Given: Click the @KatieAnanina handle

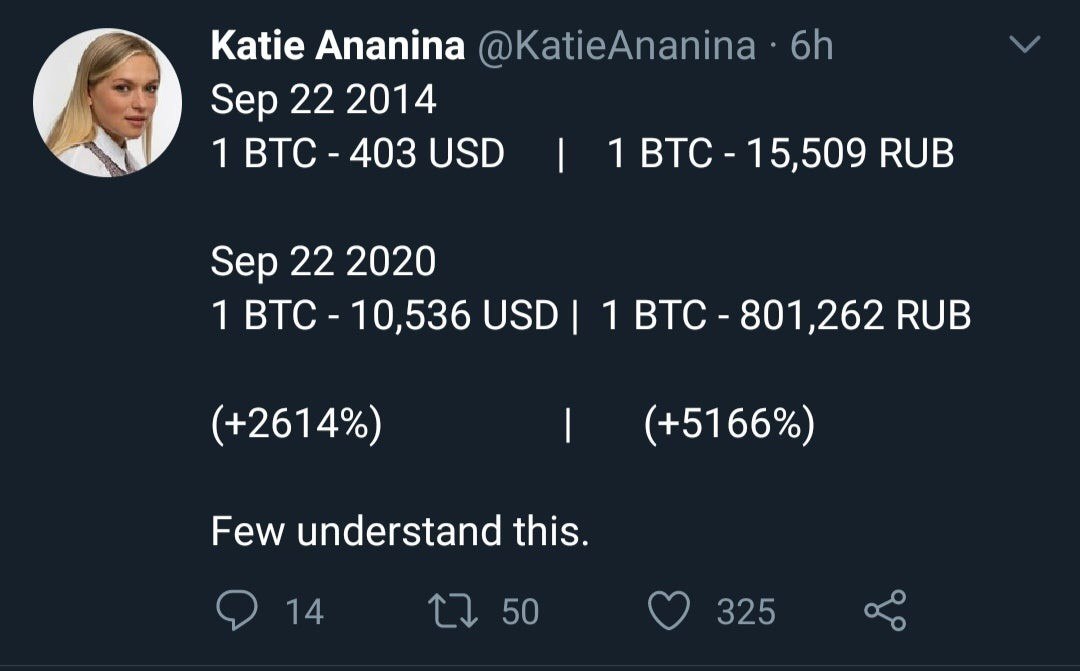Looking at the screenshot, I should pos(616,46).
